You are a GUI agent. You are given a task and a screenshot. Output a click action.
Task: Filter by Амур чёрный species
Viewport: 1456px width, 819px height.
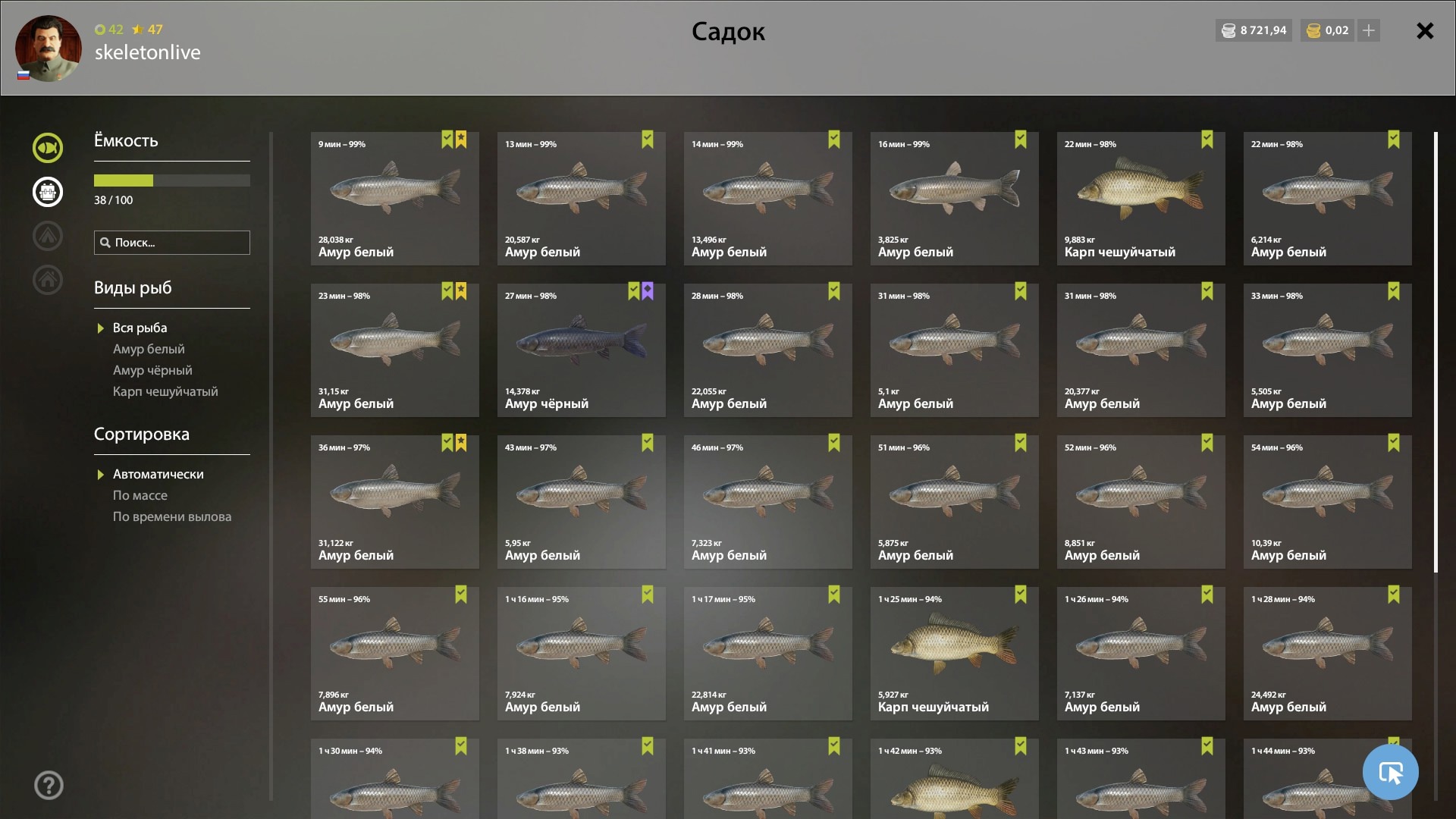[152, 370]
